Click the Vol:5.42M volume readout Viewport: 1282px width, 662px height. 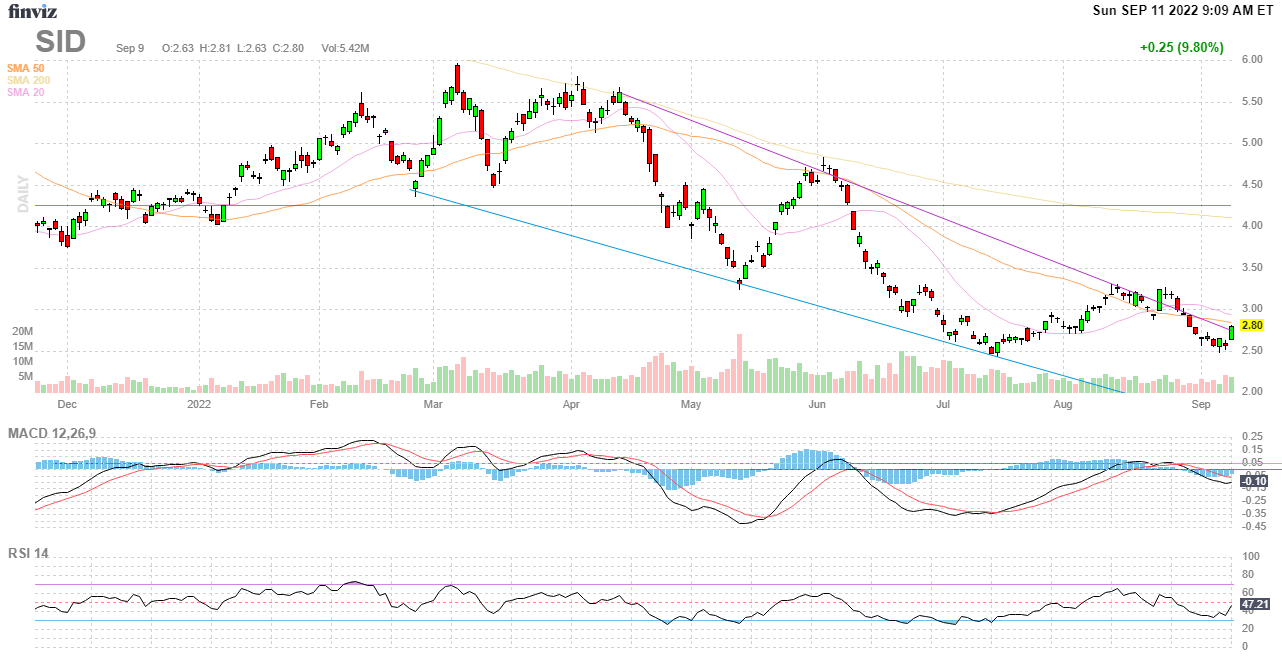pyautogui.click(x=345, y=48)
